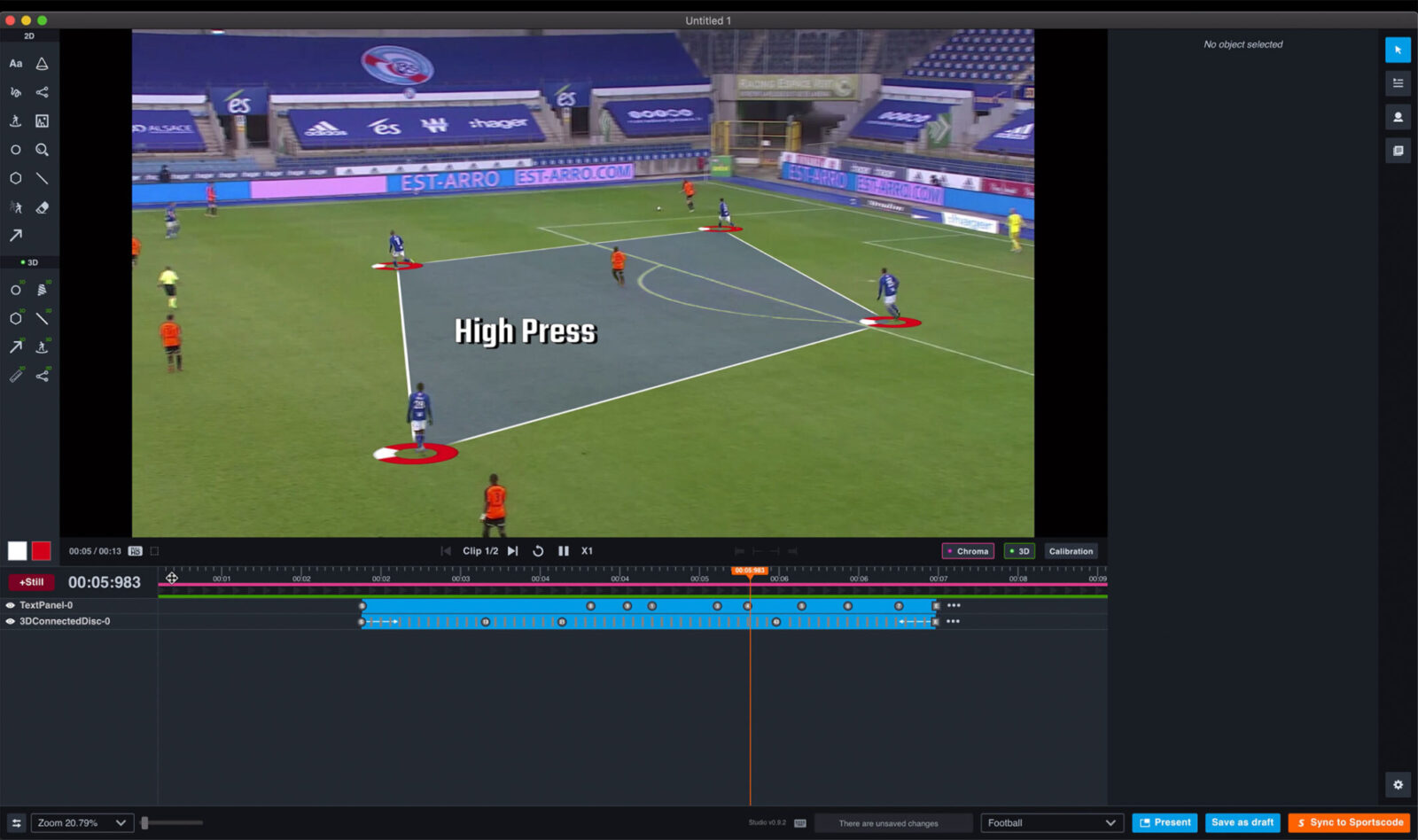Select the eraser tool
Screen dimensions: 1418x840
42,206
